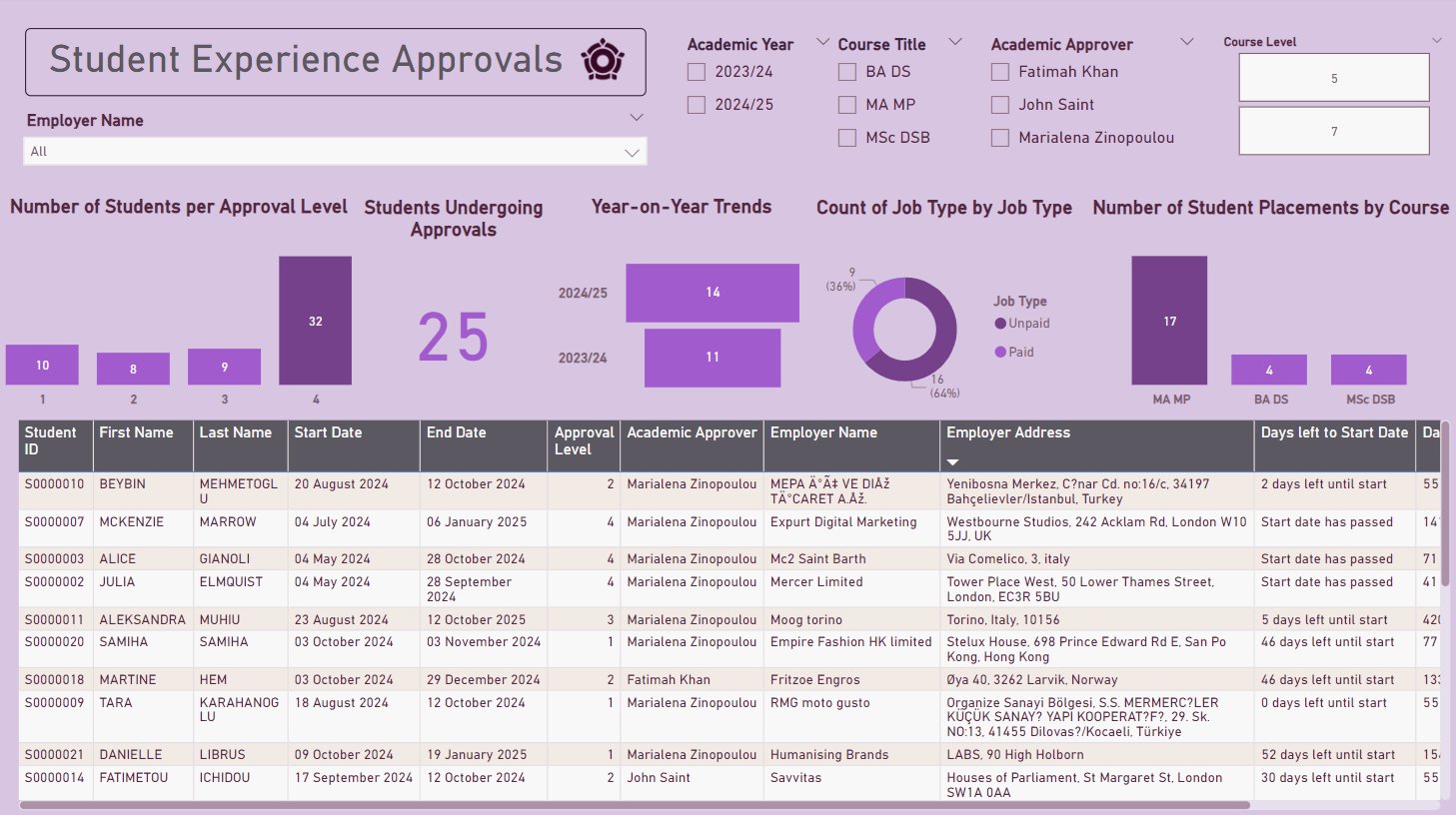Screen dimensions: 1456x840
Task: Sort by the End Date column header
Action: click(484, 446)
